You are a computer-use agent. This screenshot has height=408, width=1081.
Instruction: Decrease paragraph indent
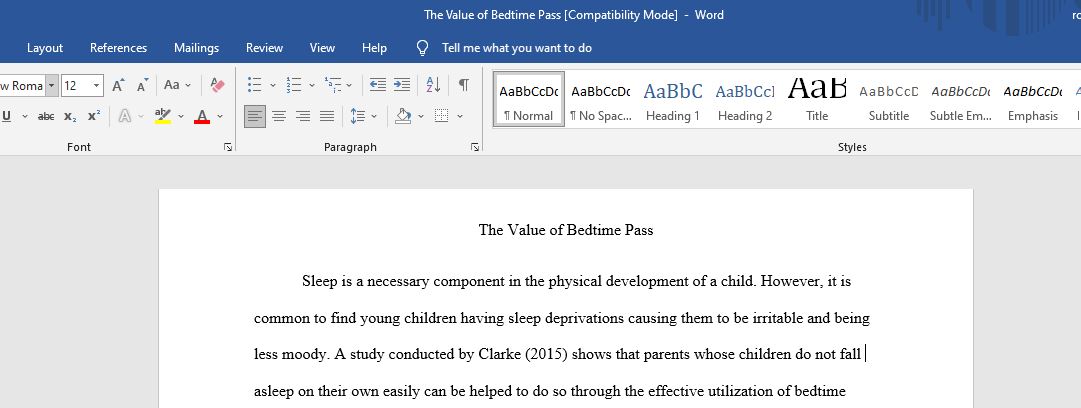(378, 85)
